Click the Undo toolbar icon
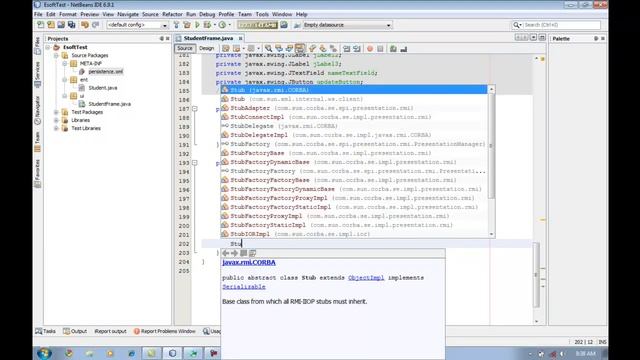This screenshot has width=640, height=360. [x=85, y=25]
